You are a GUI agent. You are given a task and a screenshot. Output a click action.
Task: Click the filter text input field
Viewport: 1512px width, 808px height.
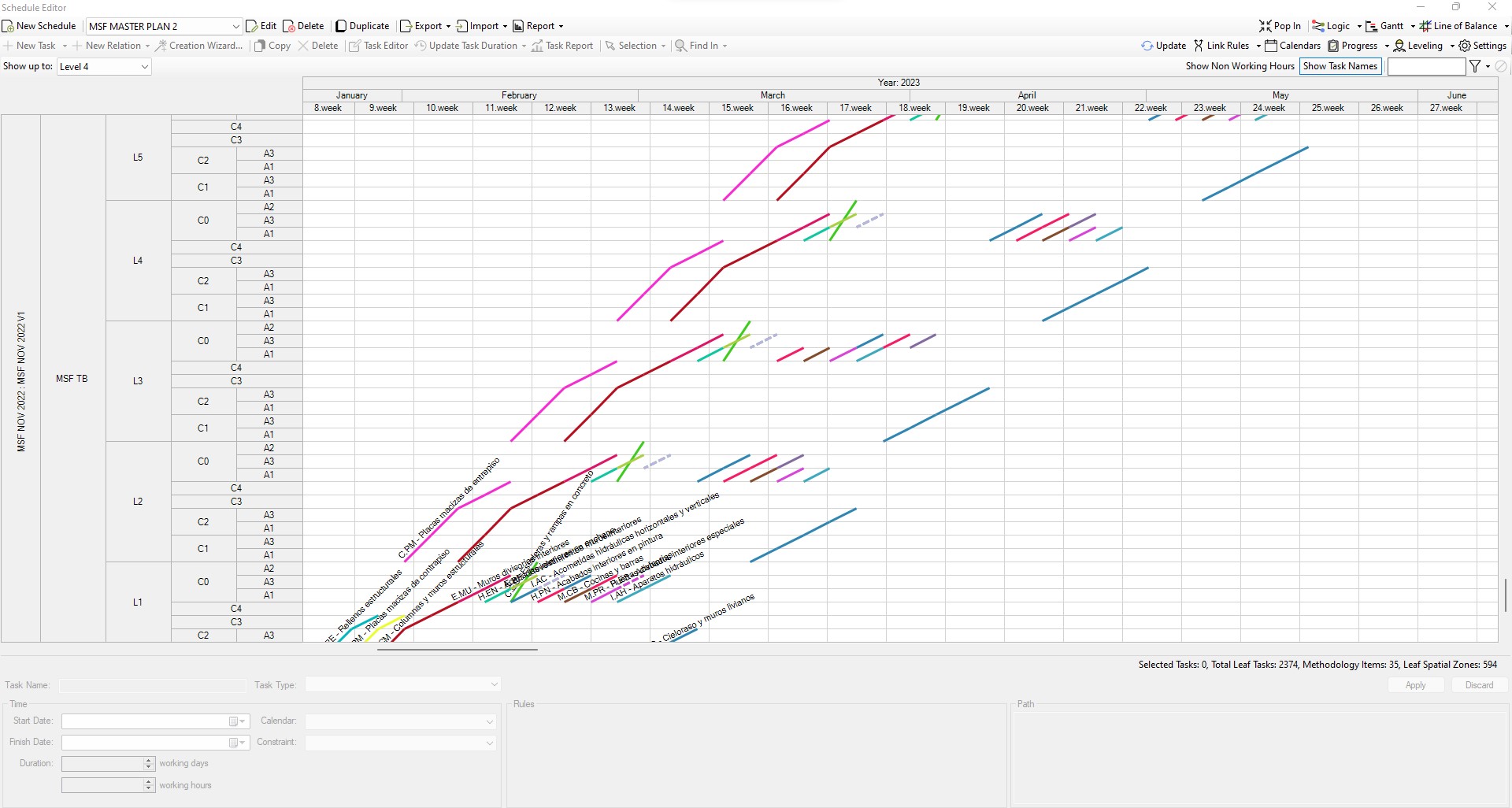pos(1426,67)
